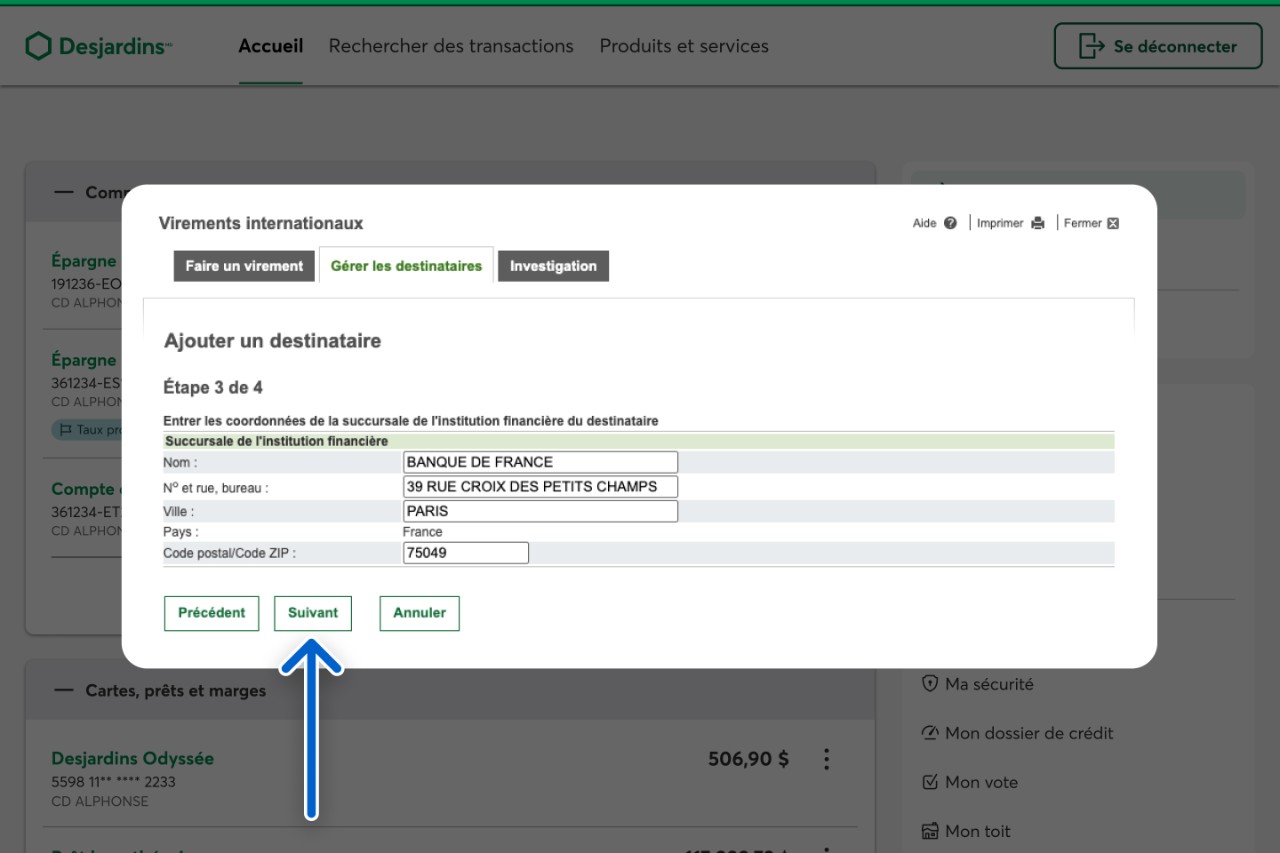Select Mon vote in the sidebar
The width and height of the screenshot is (1280, 853).
click(x=969, y=782)
